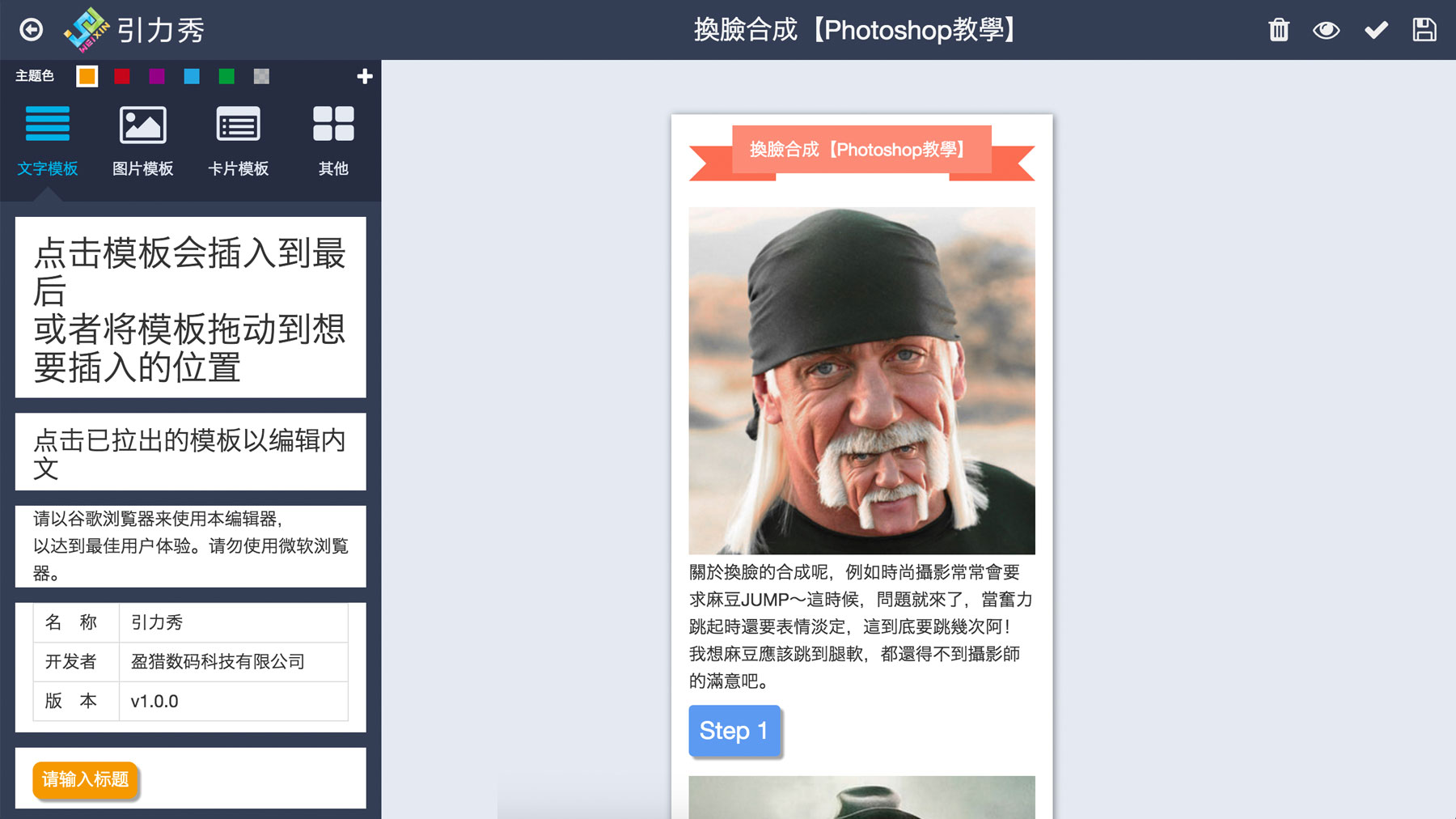The width and height of the screenshot is (1456, 819).
Task: Select the red theme color swatch
Action: 121,76
